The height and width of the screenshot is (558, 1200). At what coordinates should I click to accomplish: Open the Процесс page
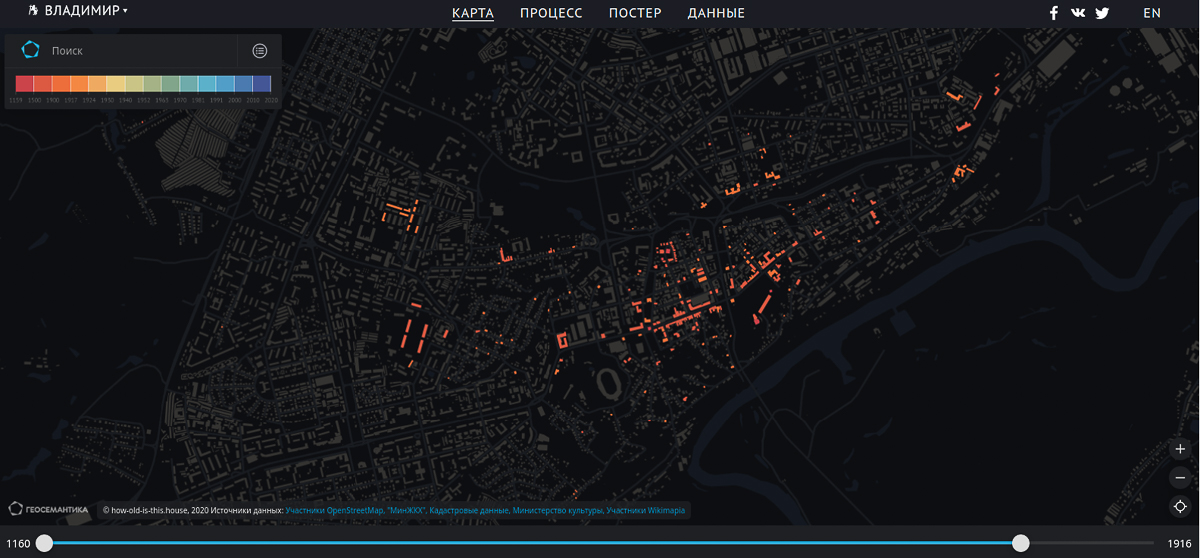551,13
